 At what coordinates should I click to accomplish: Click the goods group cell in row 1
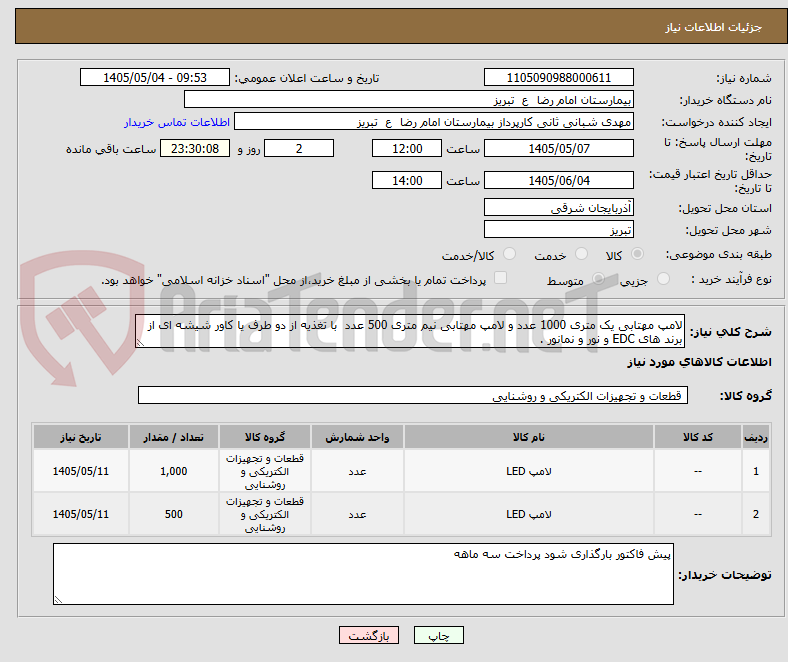pyautogui.click(x=265, y=471)
